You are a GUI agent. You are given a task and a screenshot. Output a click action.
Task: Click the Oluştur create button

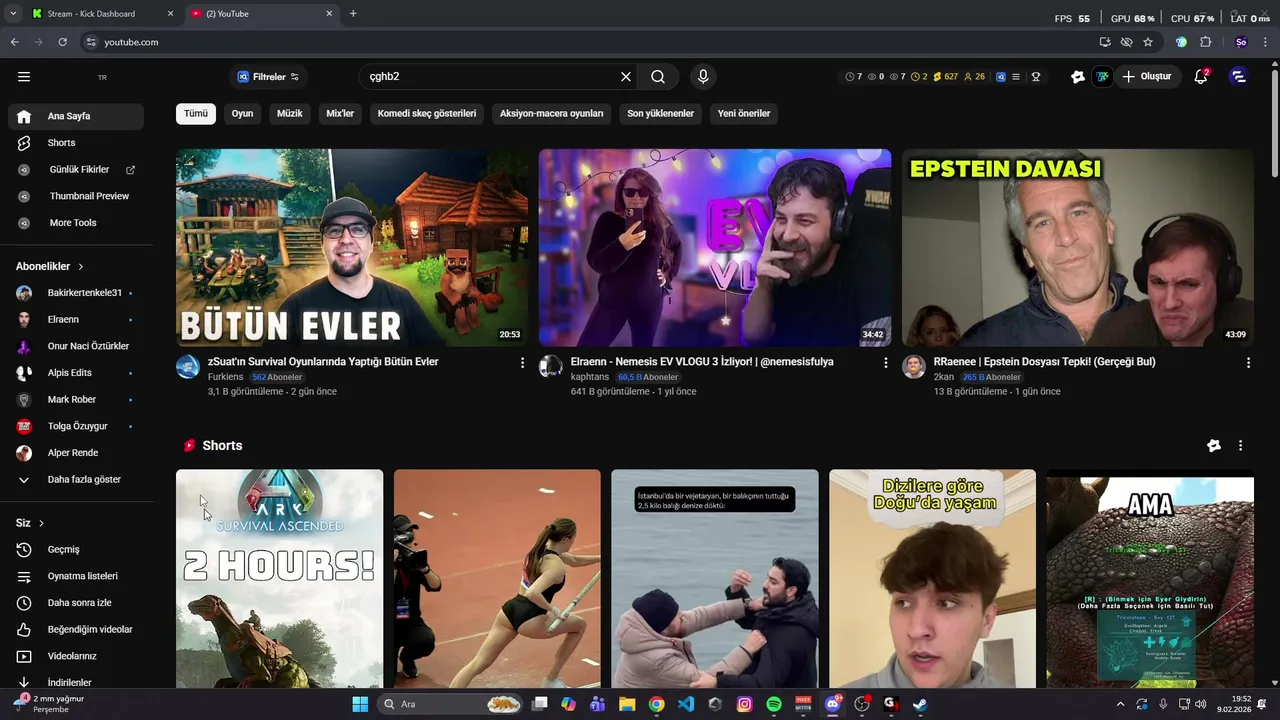[x=1148, y=77]
